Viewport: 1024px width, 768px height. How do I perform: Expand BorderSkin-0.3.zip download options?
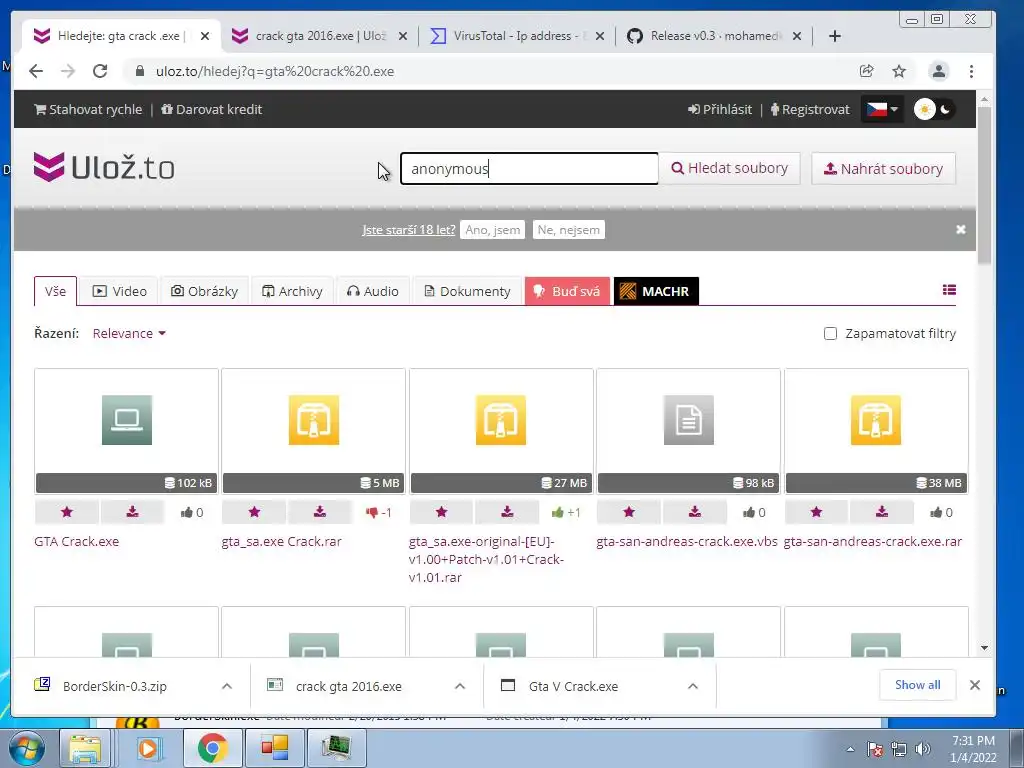[227, 686]
